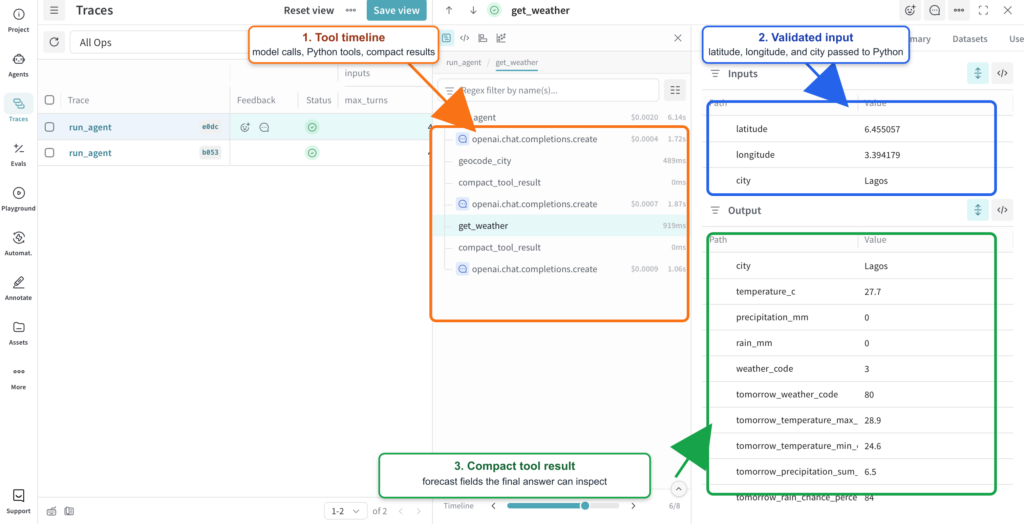Image resolution: width=1024 pixels, height=524 pixels.
Task: Toggle expand-all for the Output section
Action: [x=978, y=210]
